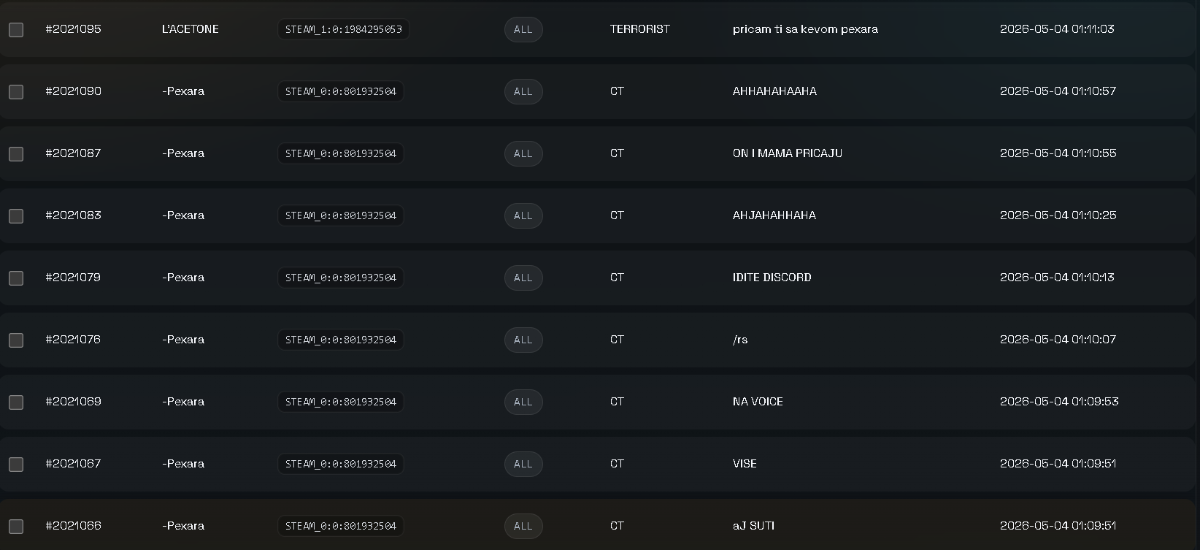Check the box for message #2021095
The height and width of the screenshot is (550, 1200).
[16, 30]
